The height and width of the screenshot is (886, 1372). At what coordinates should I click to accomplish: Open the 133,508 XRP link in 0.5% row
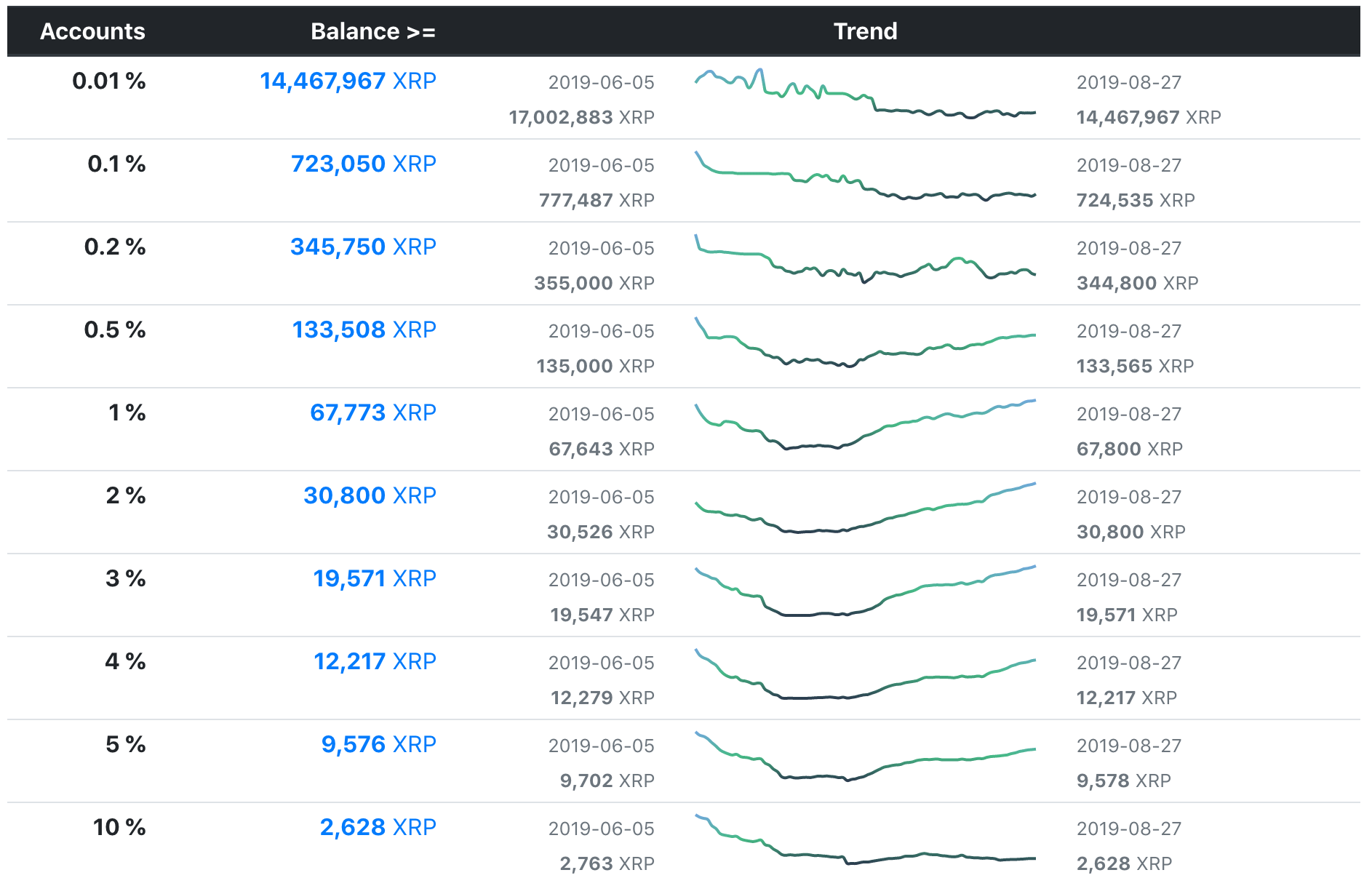[x=362, y=330]
